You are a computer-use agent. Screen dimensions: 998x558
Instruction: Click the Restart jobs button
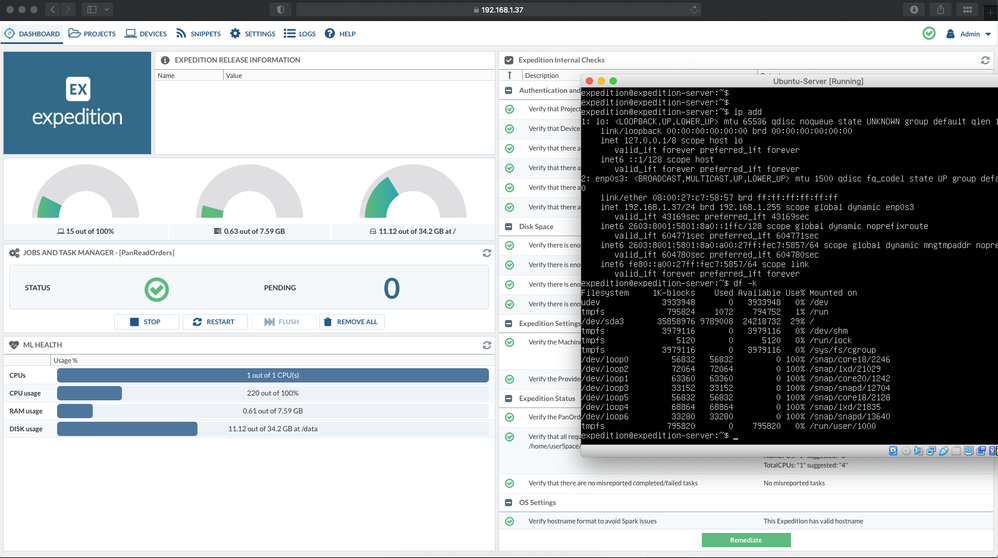(x=214, y=322)
